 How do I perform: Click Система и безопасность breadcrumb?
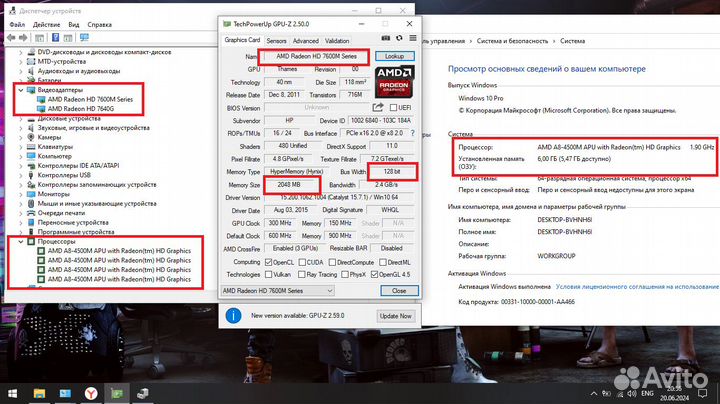(512, 41)
